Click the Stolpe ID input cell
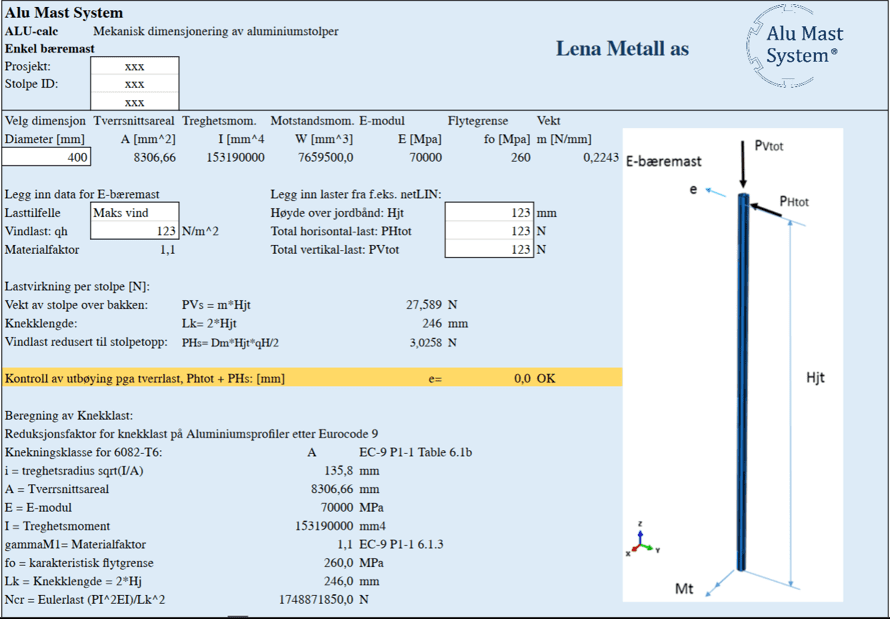 click(135, 84)
